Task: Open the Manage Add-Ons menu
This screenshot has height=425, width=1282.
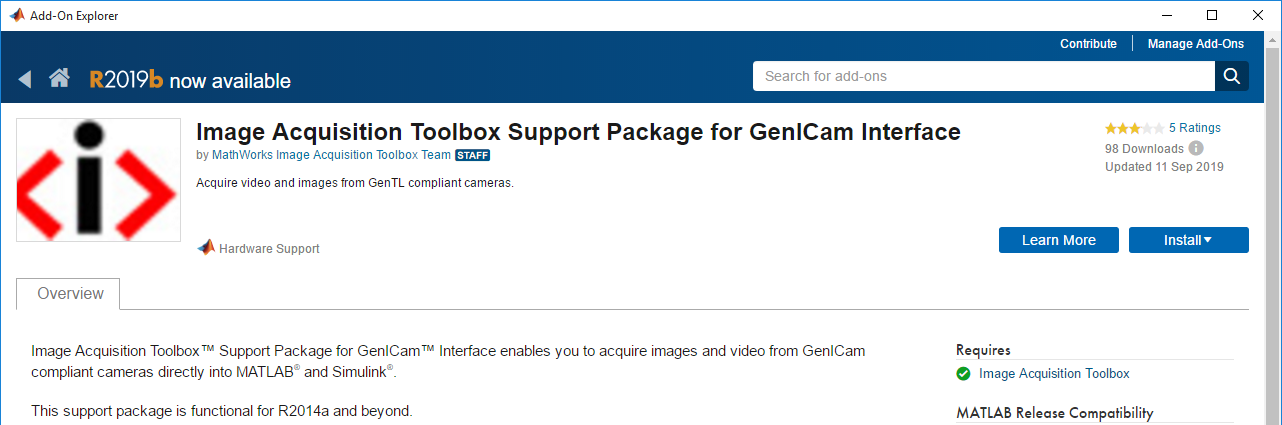Action: [1196, 44]
